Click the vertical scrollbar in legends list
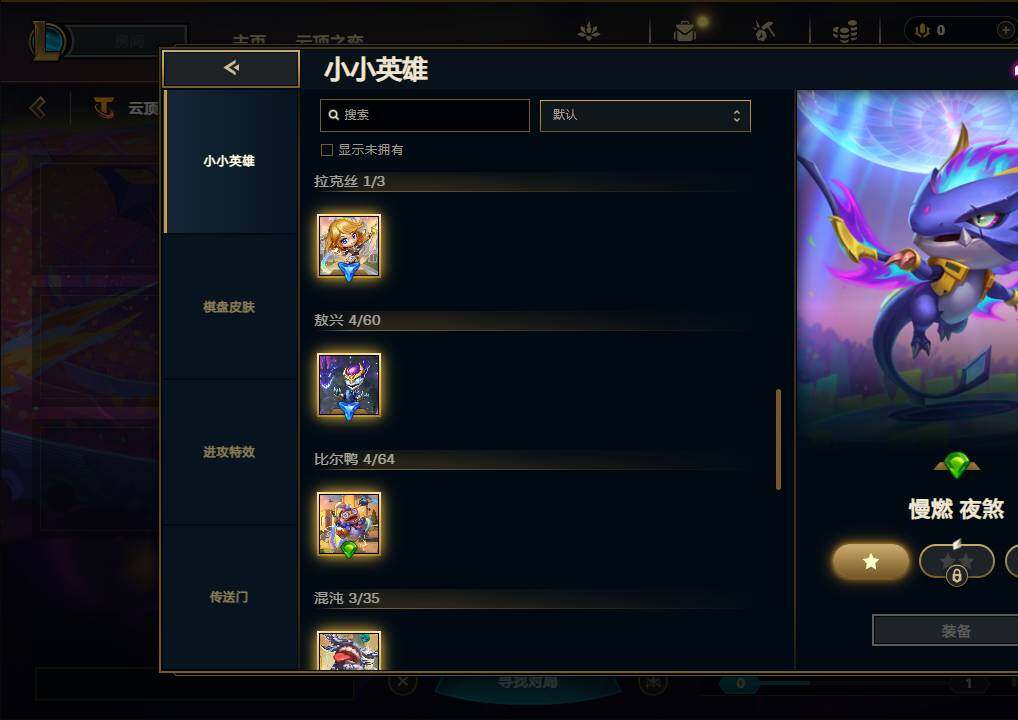This screenshot has width=1018, height=720. (778, 439)
